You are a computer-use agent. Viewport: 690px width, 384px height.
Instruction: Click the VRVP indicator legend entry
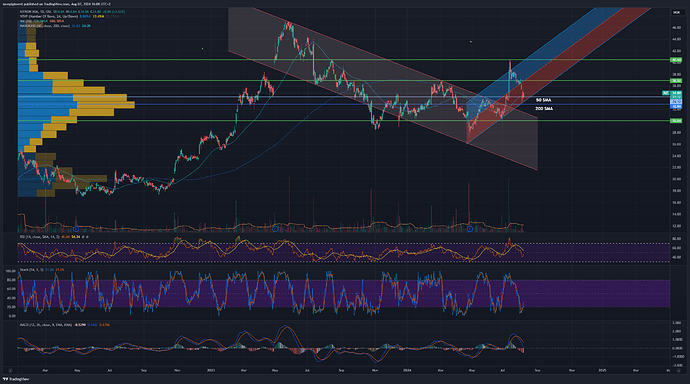pos(48,16)
